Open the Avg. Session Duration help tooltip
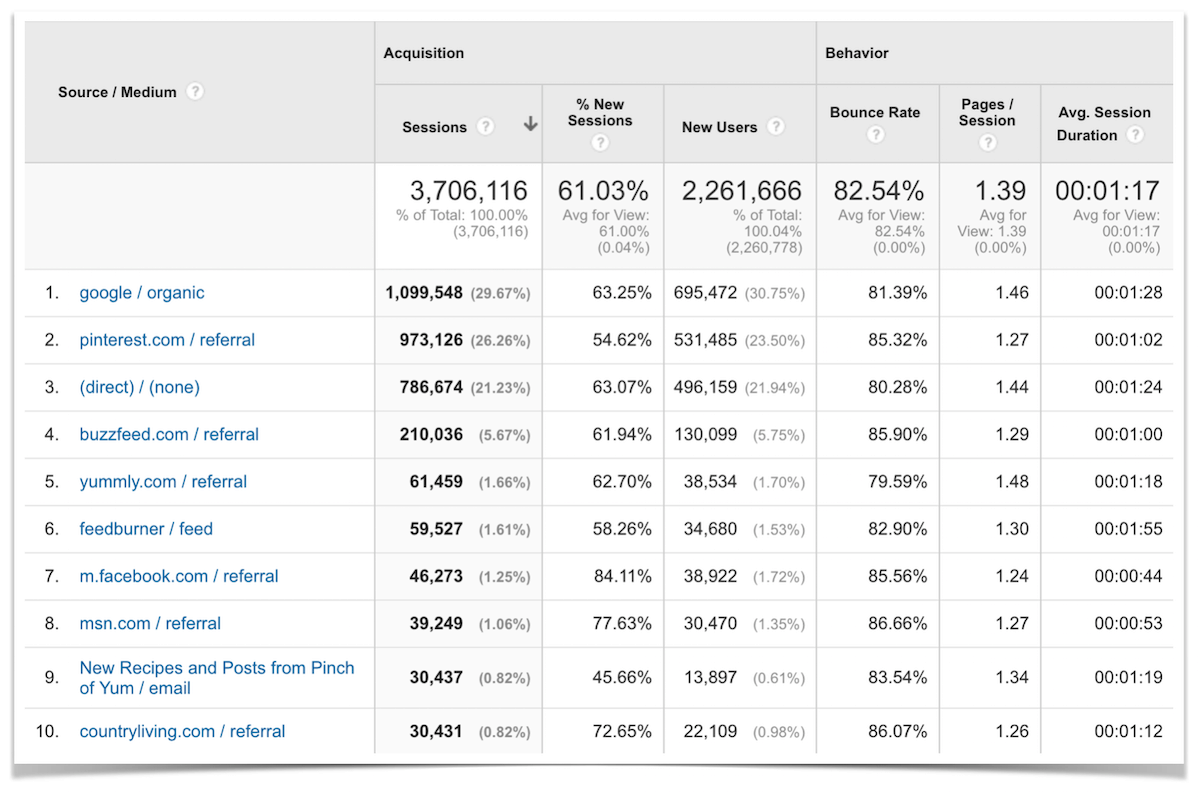1200x798 pixels. pyautogui.click(x=1137, y=136)
